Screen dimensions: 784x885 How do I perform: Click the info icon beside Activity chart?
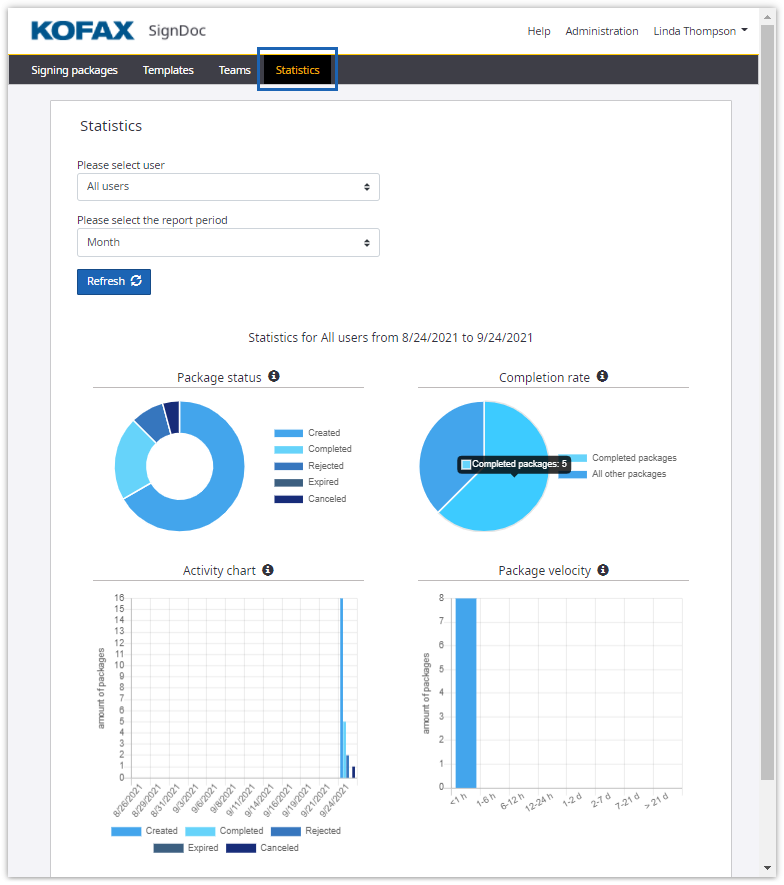268,570
